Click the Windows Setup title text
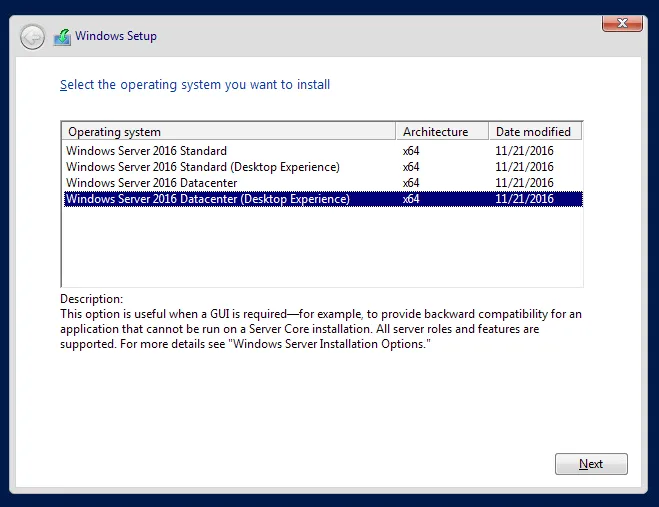This screenshot has width=659, height=507. click(x=116, y=37)
